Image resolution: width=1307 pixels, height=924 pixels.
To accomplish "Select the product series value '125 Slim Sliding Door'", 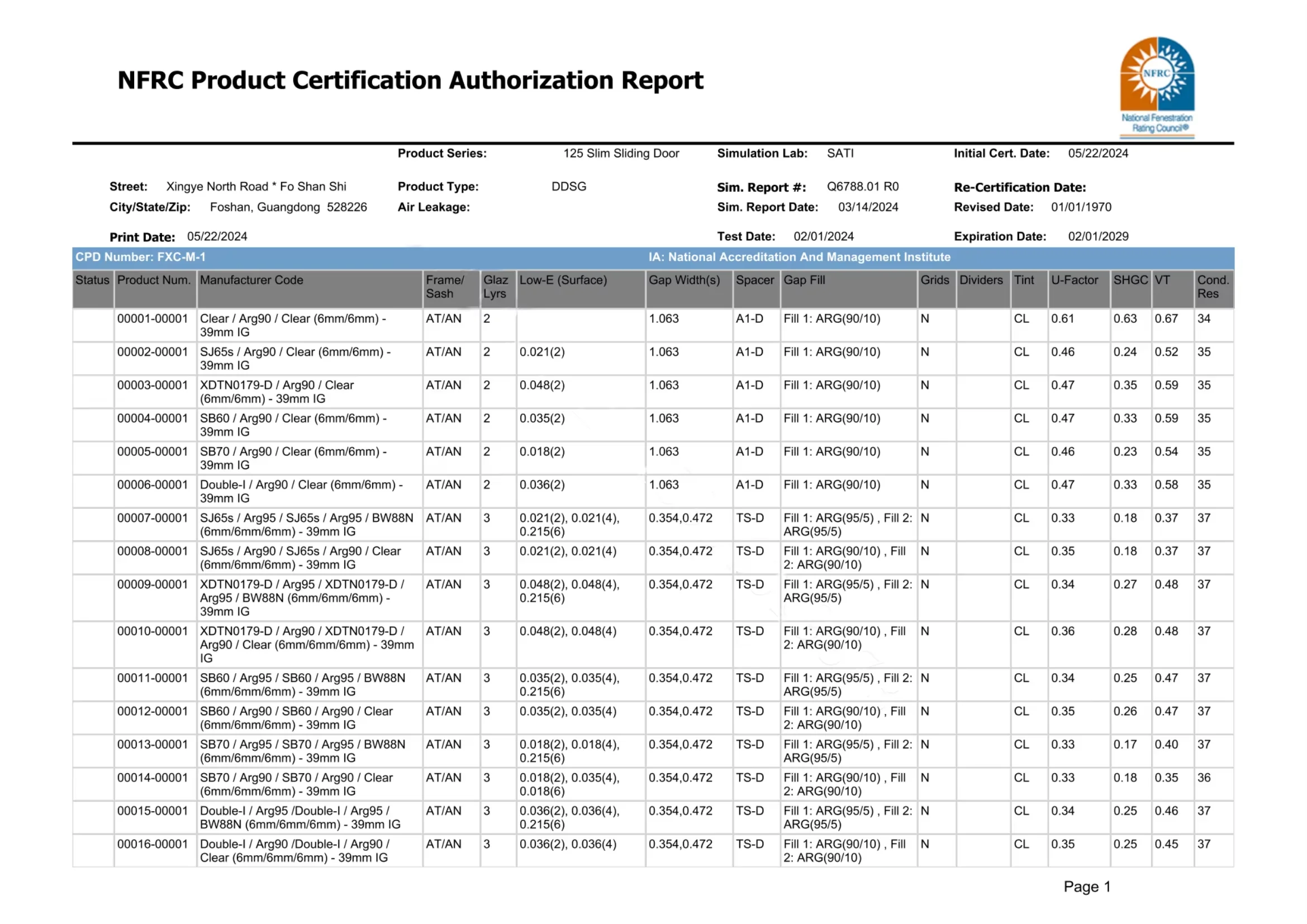I will click(621, 154).
